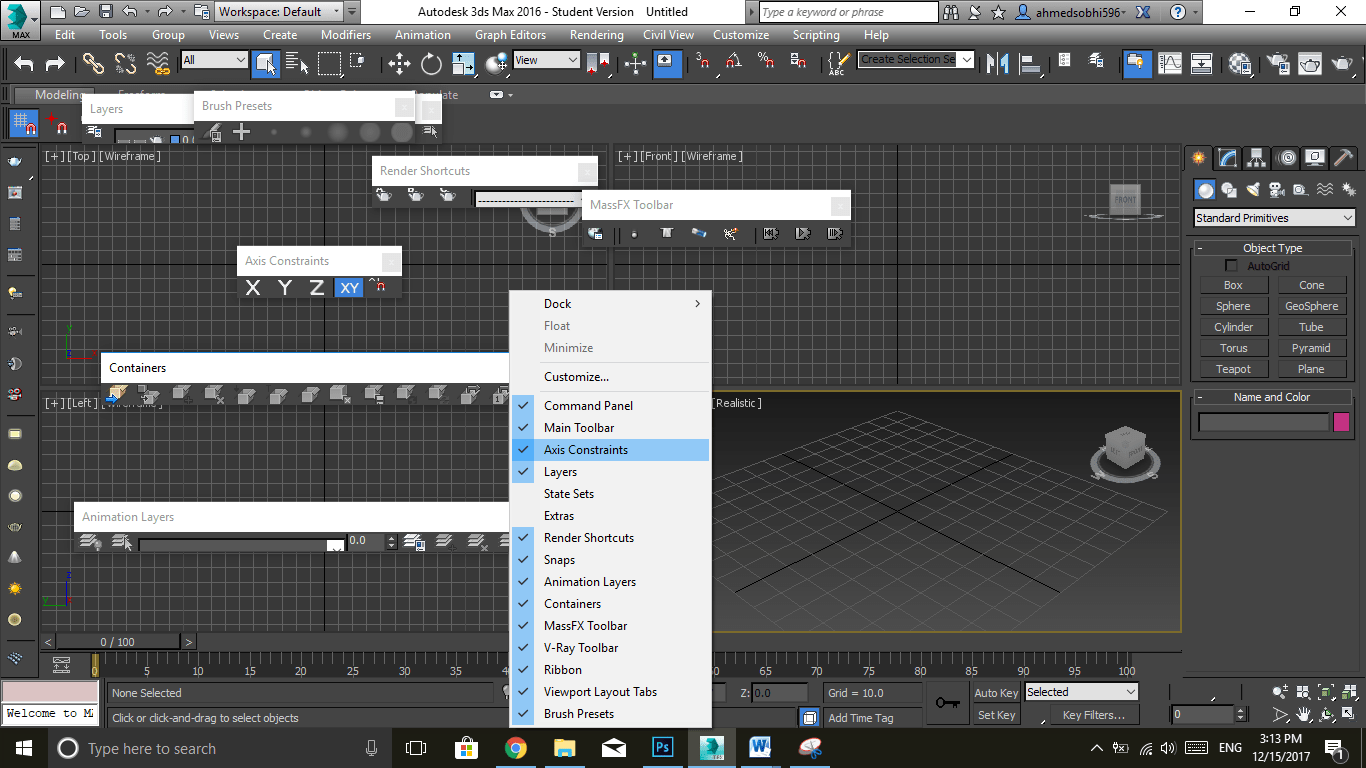Image resolution: width=1366 pixels, height=768 pixels.
Task: Click the magenta object color swatch
Action: [1341, 422]
